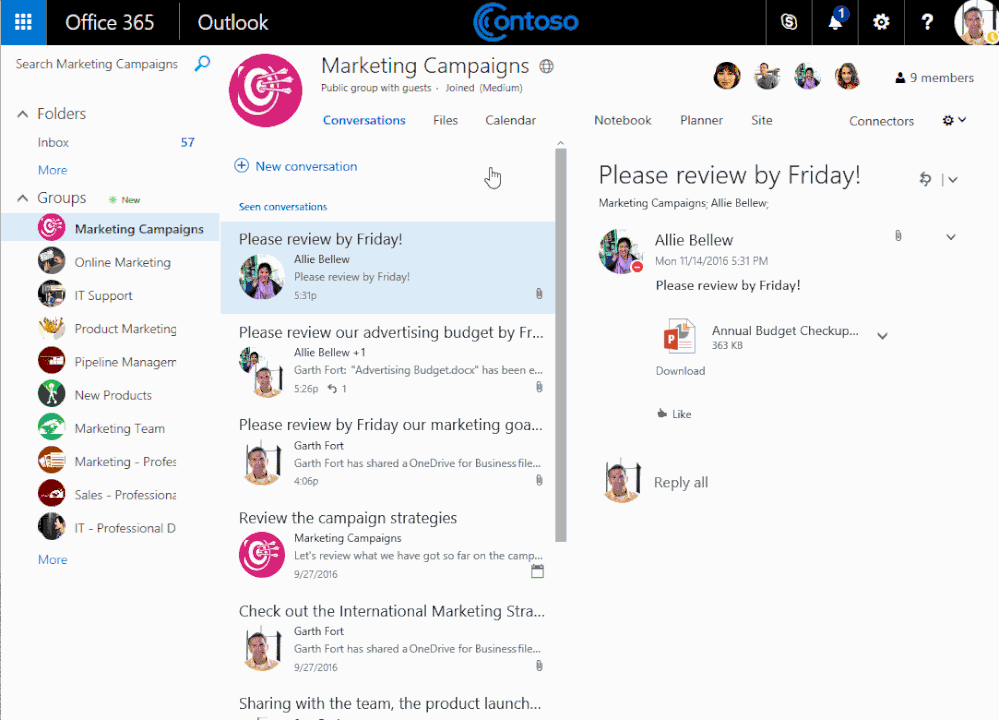Open the Site tab
The height and width of the screenshot is (720, 999).
point(761,120)
